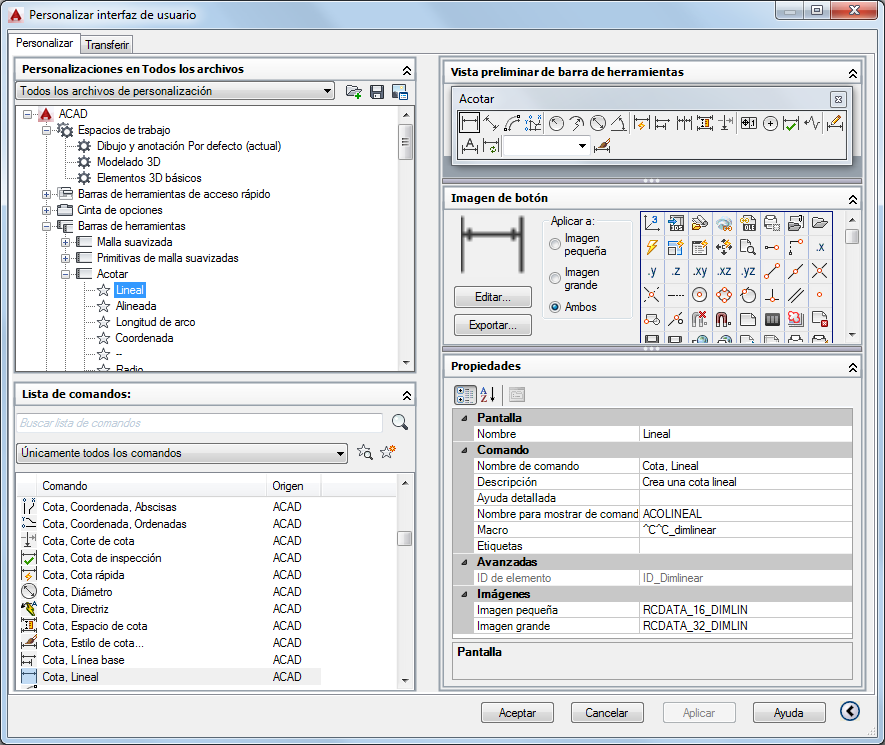885x745 pixels.
Task: Switch to the Personalizar tab
Action: (45, 43)
